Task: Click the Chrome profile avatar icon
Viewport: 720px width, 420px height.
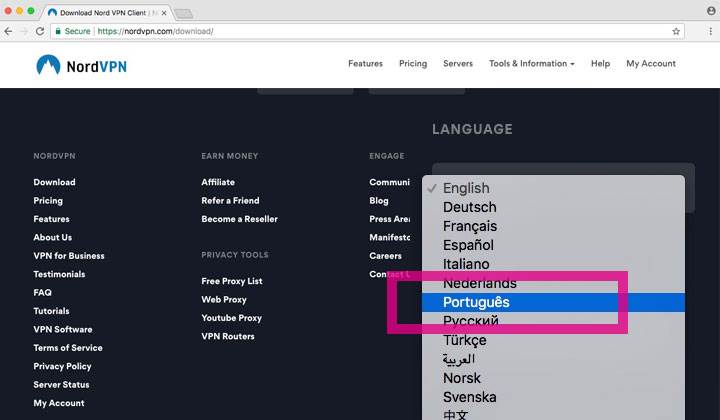Action: click(711, 11)
